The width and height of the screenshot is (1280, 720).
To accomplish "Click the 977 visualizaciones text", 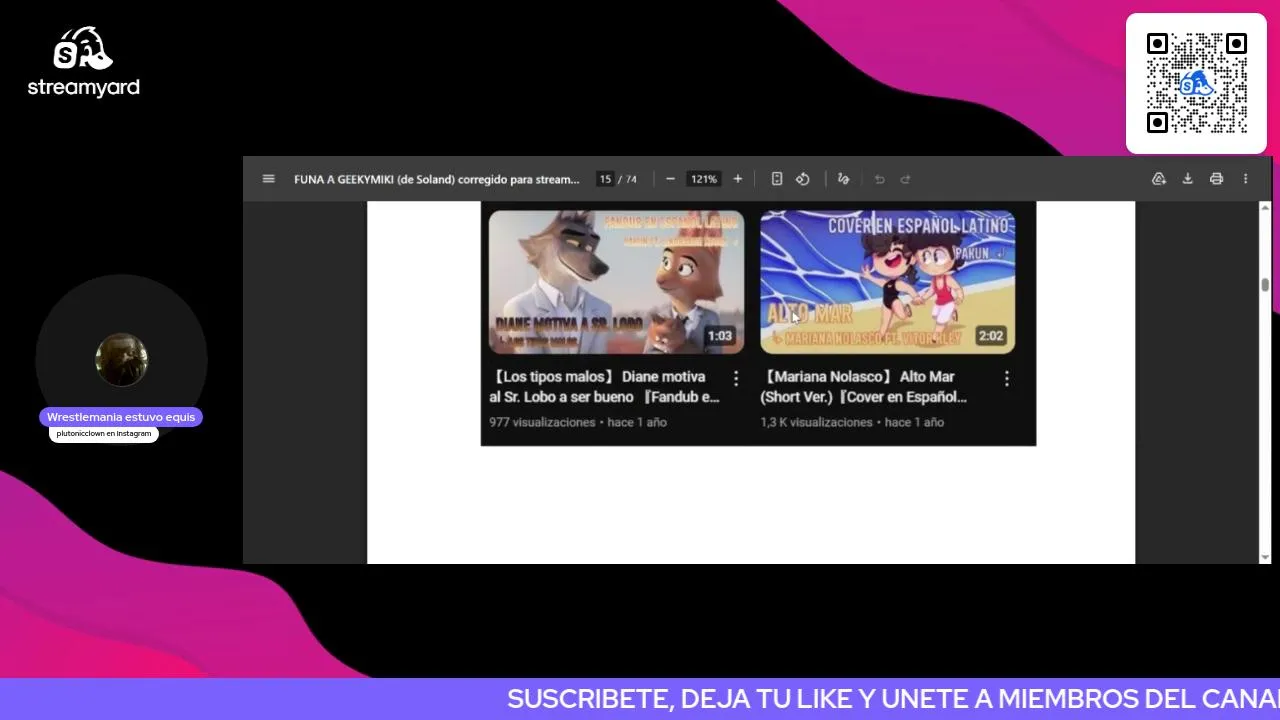I will point(542,422).
